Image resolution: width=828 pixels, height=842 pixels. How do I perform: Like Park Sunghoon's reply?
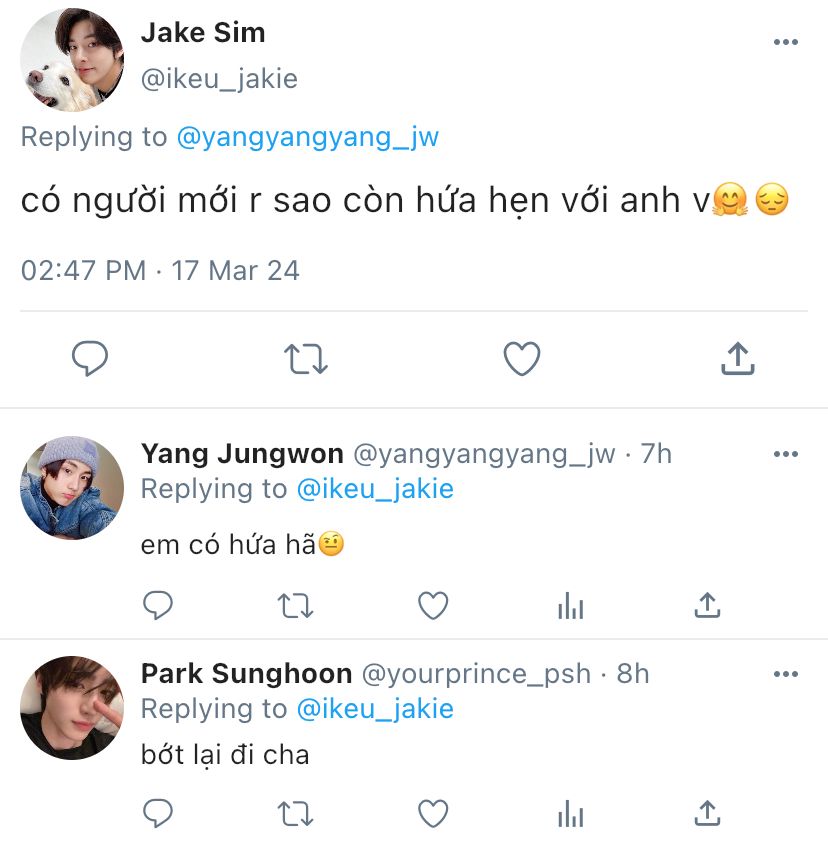click(x=432, y=813)
